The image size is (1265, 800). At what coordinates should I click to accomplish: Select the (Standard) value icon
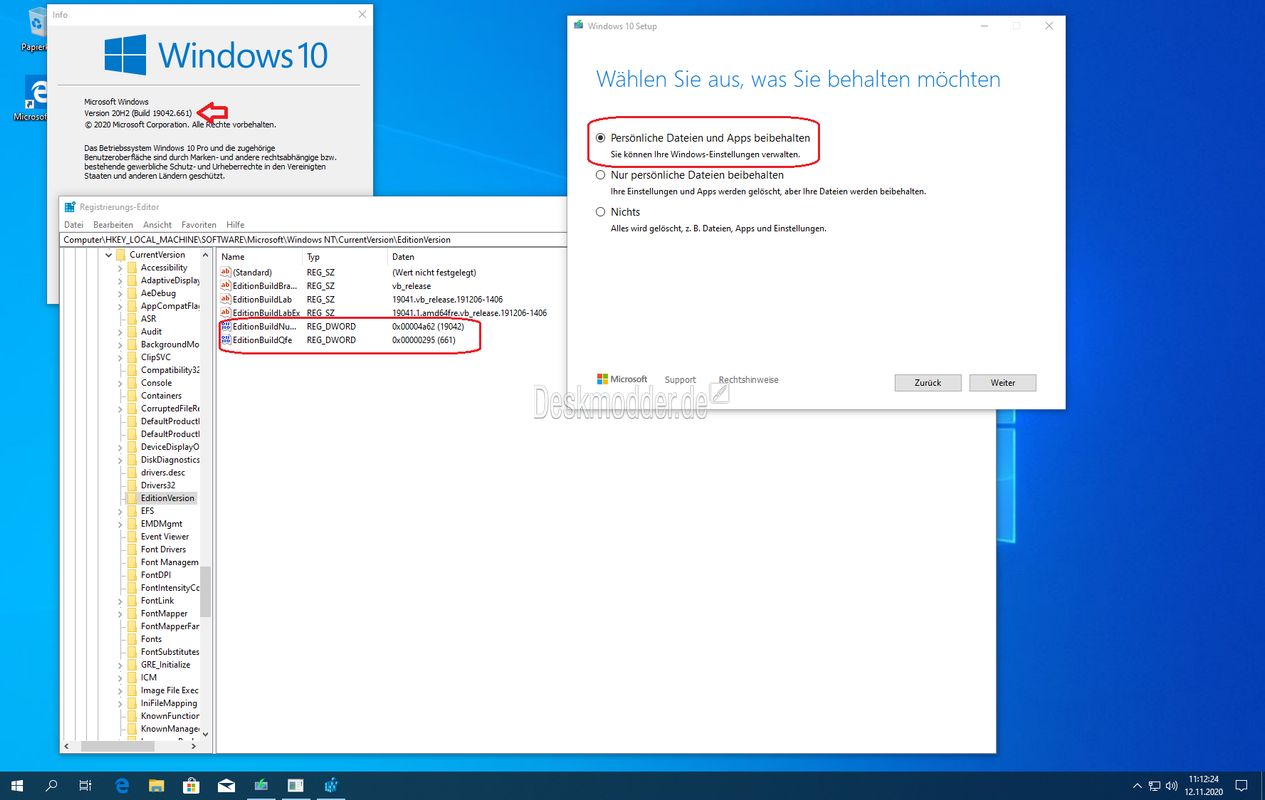(225, 272)
